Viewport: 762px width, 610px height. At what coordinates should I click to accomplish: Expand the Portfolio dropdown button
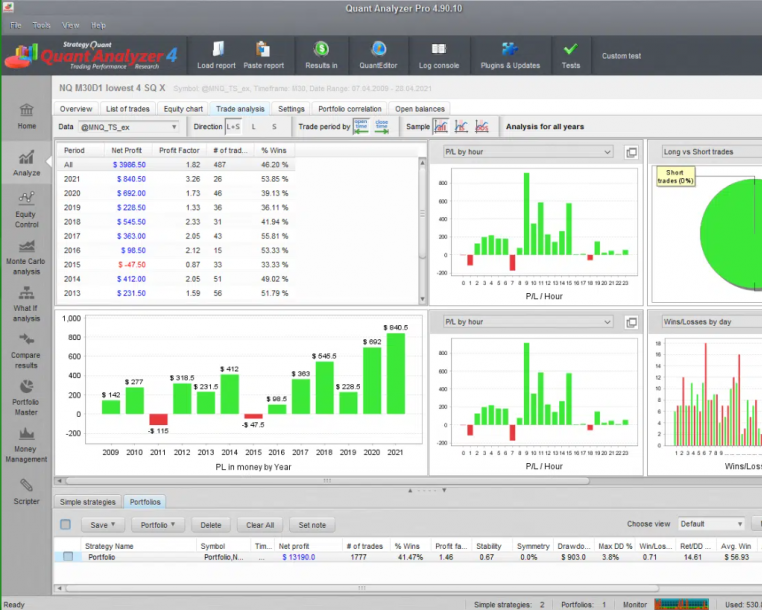coord(157,525)
